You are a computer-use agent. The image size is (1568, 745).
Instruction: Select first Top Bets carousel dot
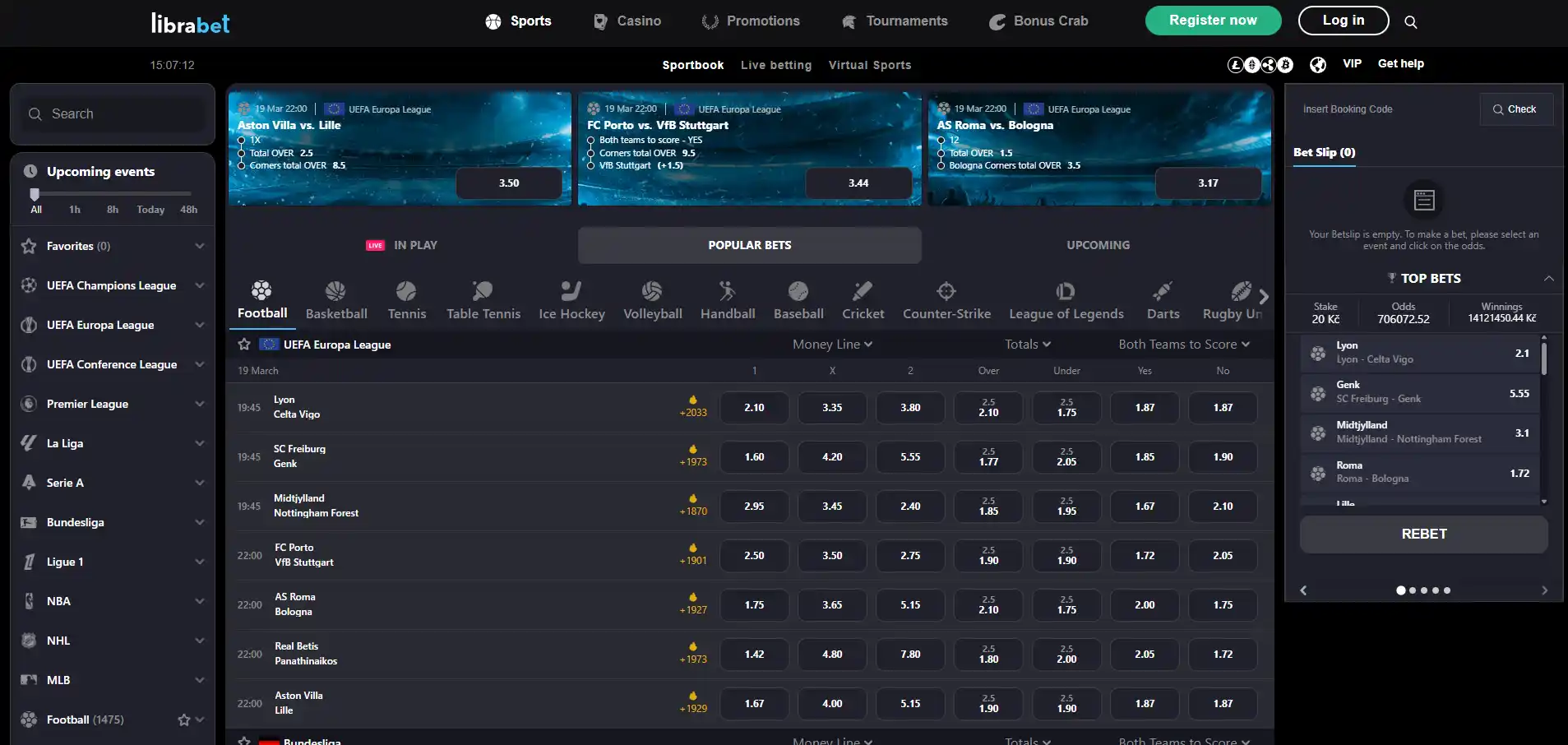(1400, 590)
